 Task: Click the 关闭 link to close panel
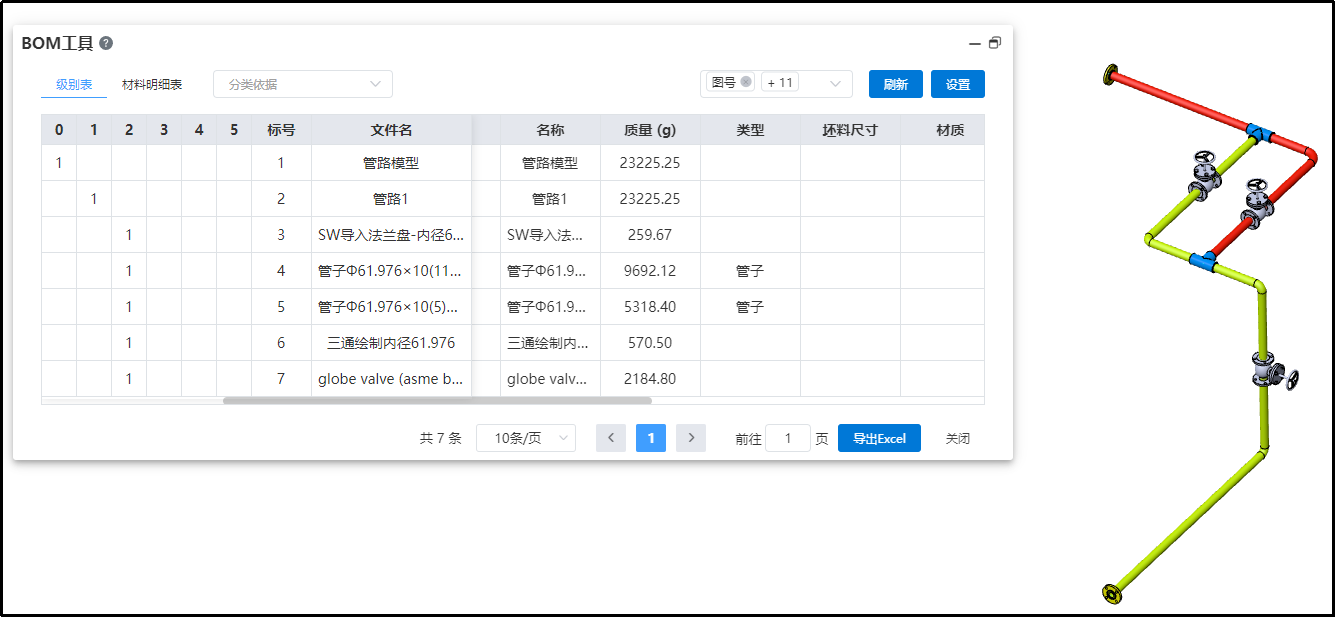(958, 438)
